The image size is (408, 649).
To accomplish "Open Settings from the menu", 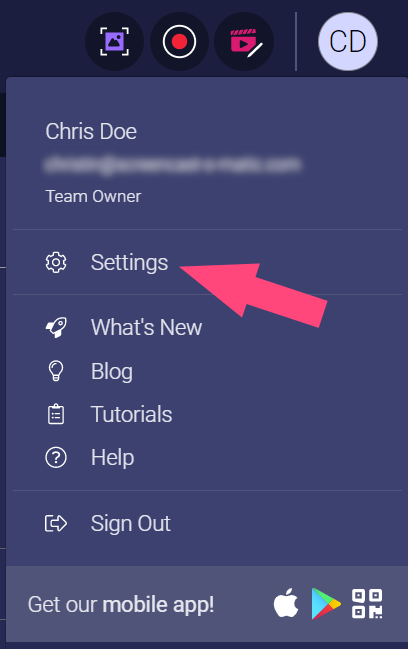I will coord(129,262).
